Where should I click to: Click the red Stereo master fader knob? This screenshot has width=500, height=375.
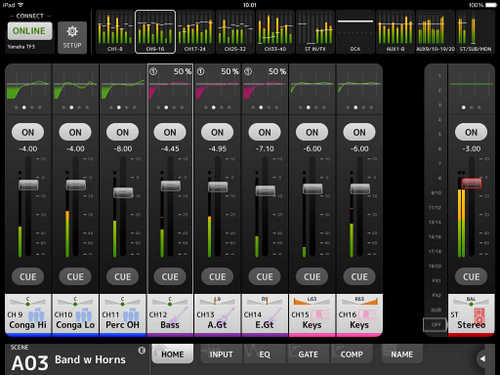471,183
